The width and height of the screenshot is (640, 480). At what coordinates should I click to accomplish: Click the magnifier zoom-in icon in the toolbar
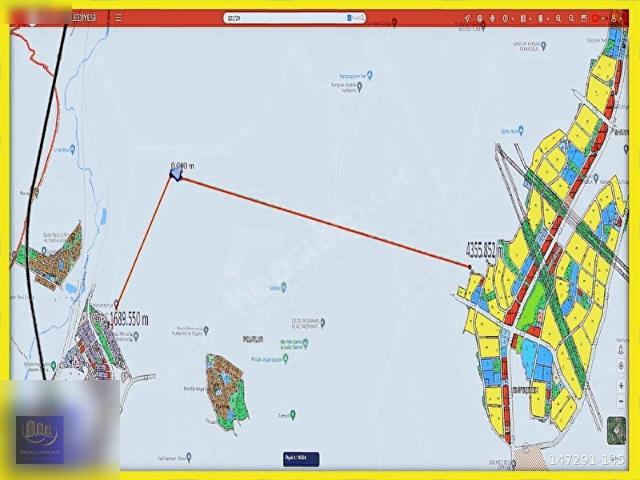coord(558,18)
